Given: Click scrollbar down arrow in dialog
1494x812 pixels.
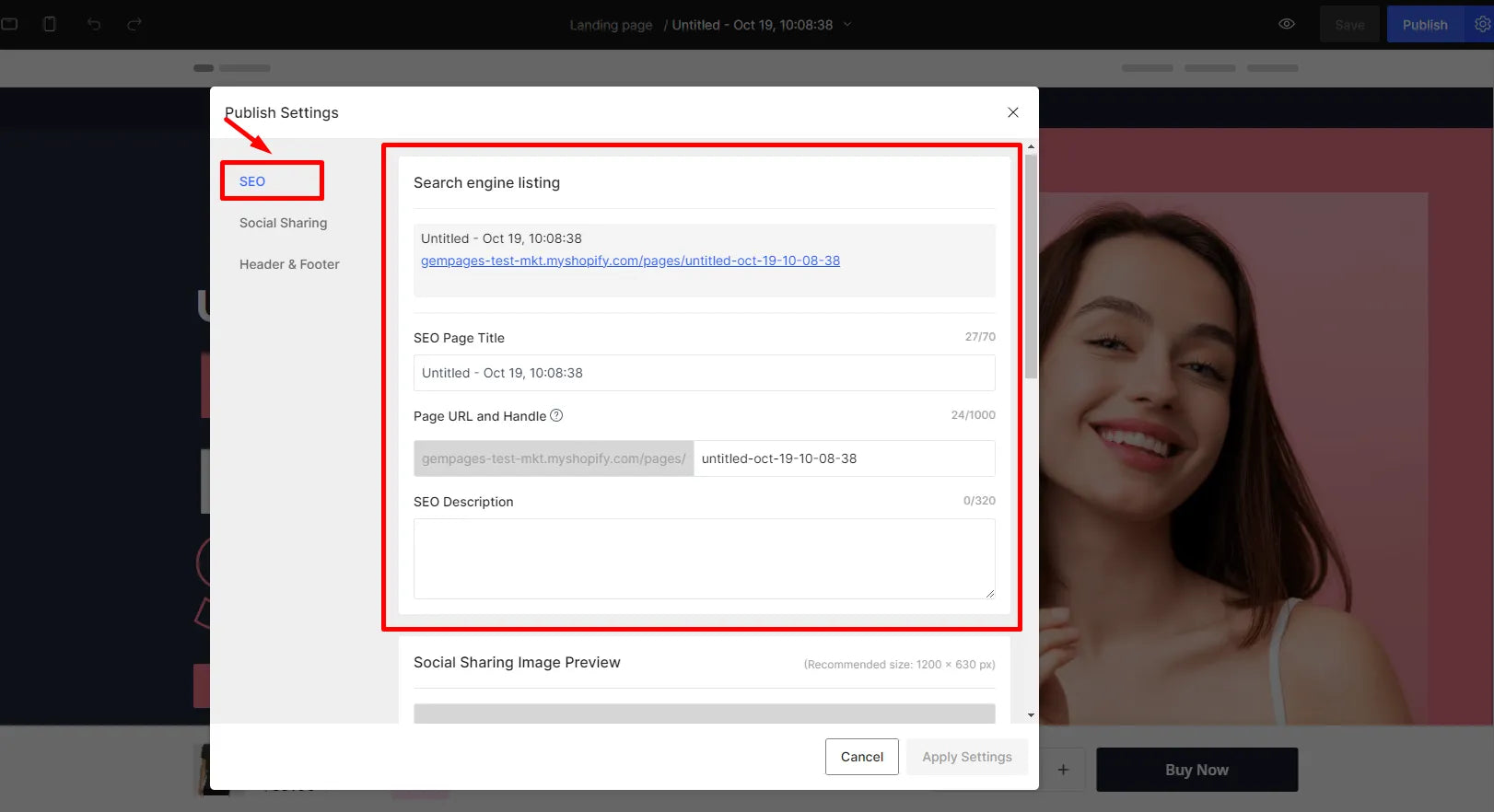Looking at the screenshot, I should pos(1031,715).
